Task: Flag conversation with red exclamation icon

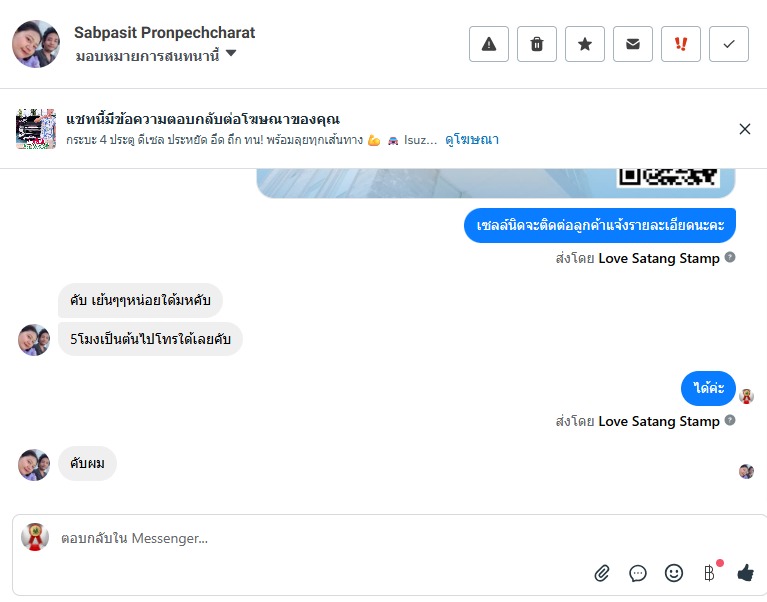Action: [x=680, y=44]
